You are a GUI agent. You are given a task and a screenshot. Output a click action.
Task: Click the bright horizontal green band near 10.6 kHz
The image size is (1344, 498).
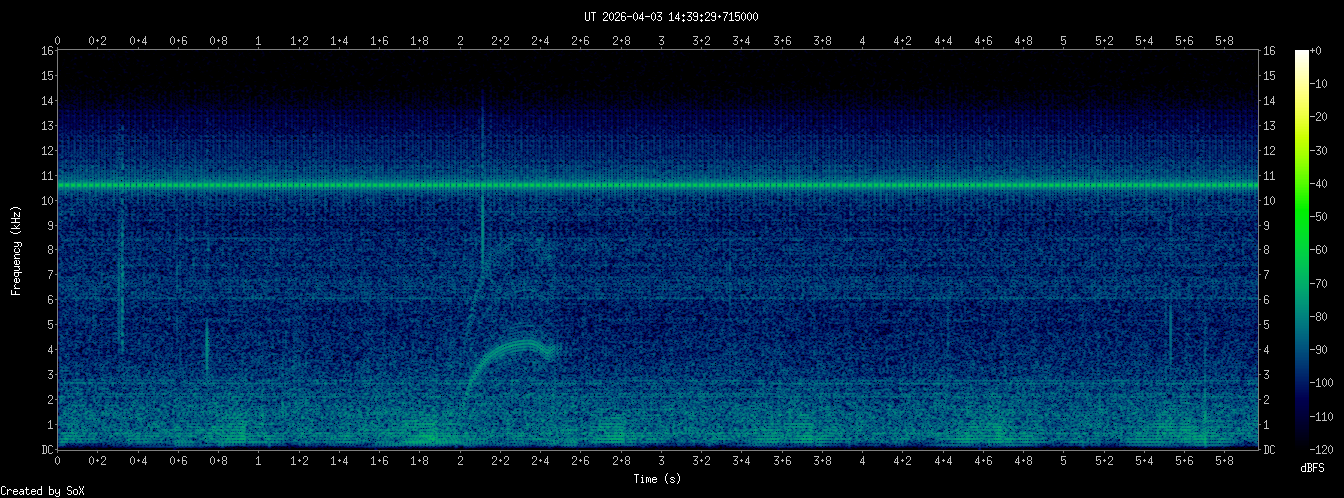660,185
